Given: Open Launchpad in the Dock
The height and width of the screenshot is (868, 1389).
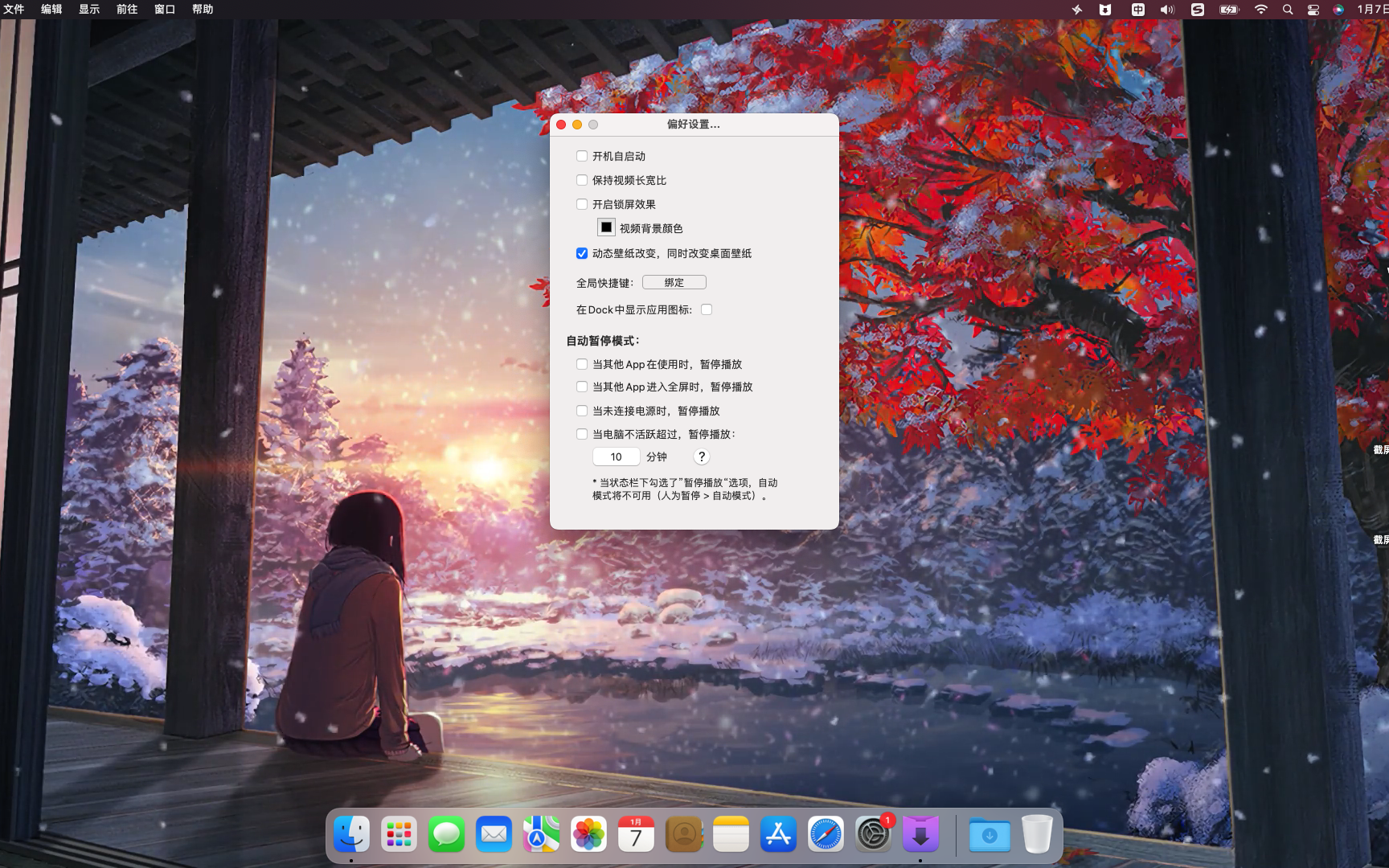Looking at the screenshot, I should (x=399, y=834).
